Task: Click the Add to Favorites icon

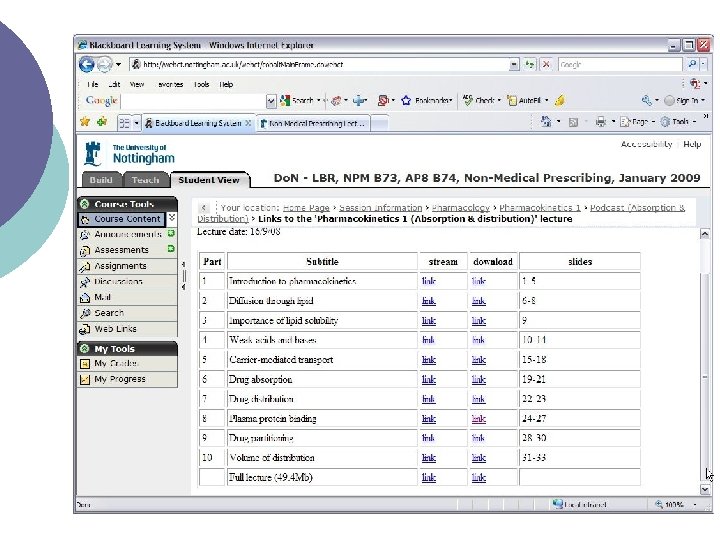Action: click(102, 122)
